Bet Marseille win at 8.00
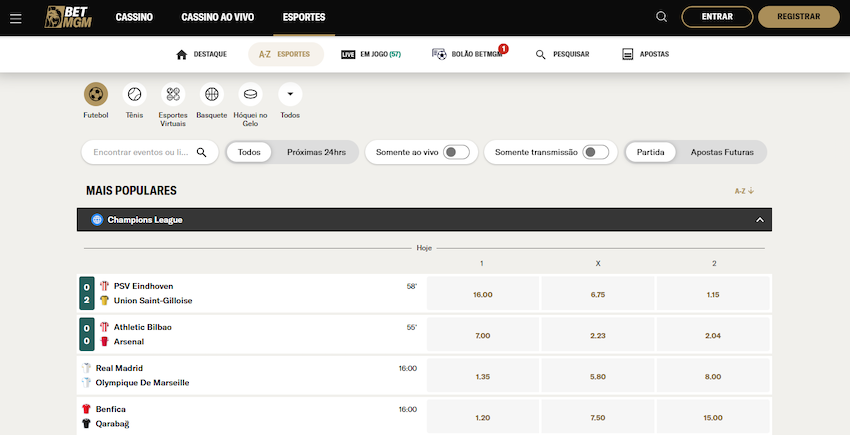 (x=713, y=375)
